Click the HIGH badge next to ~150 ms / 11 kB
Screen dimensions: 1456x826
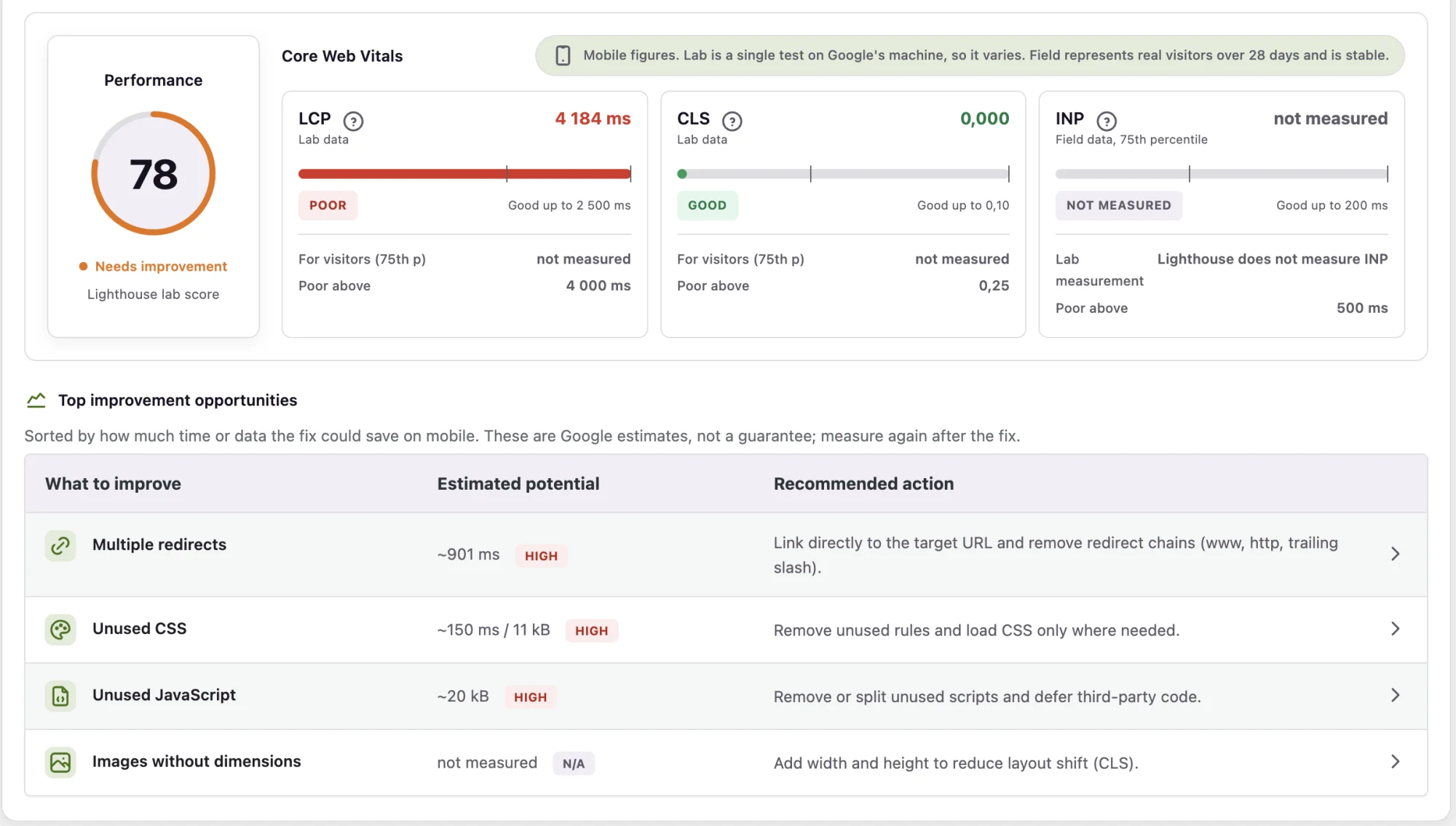pyautogui.click(x=591, y=631)
